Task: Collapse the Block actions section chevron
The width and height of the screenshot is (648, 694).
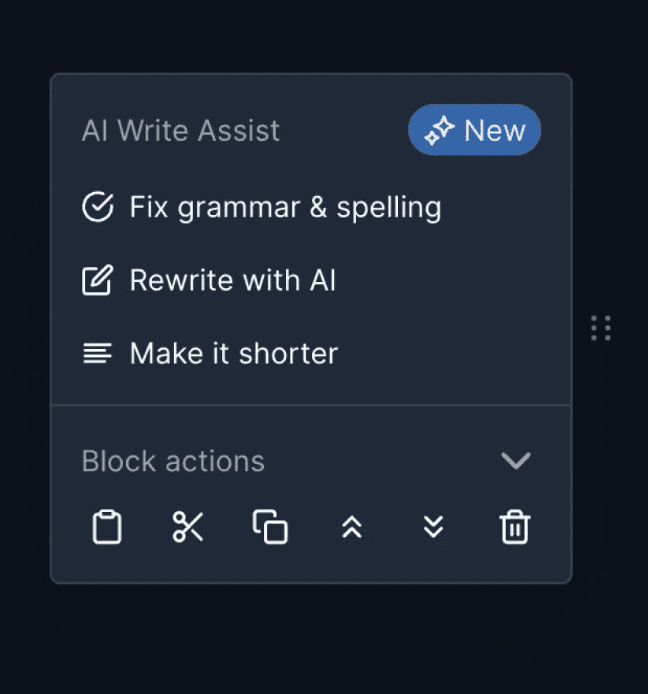Action: (x=516, y=461)
